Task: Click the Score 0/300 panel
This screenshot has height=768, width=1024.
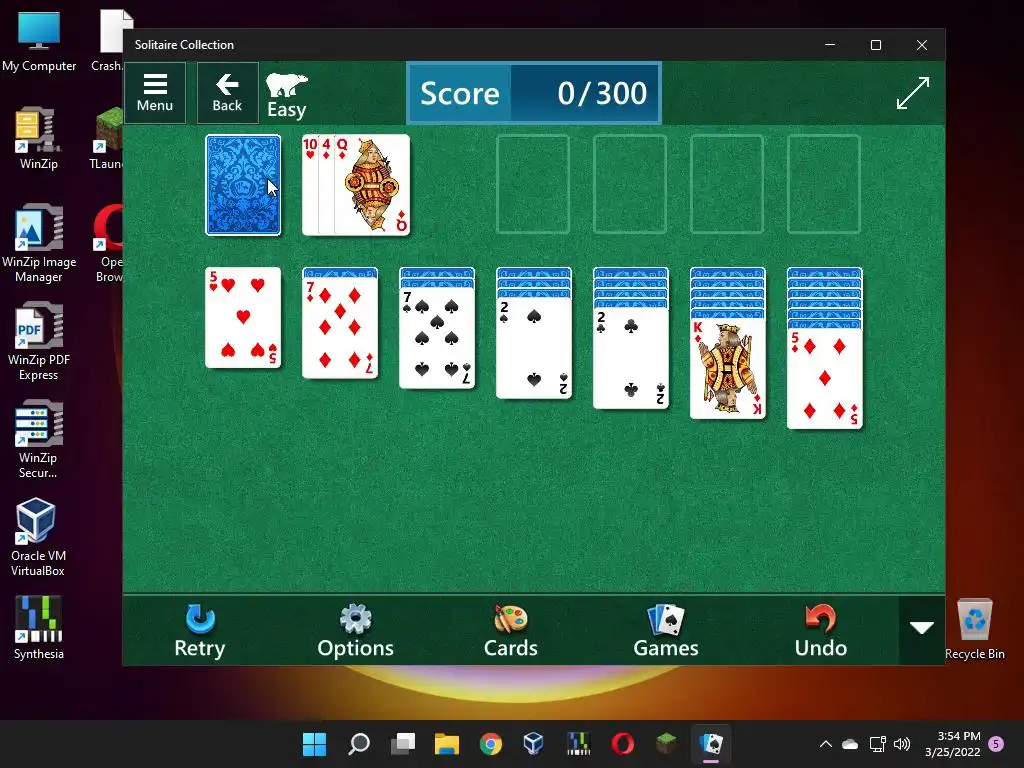Action: (x=534, y=93)
